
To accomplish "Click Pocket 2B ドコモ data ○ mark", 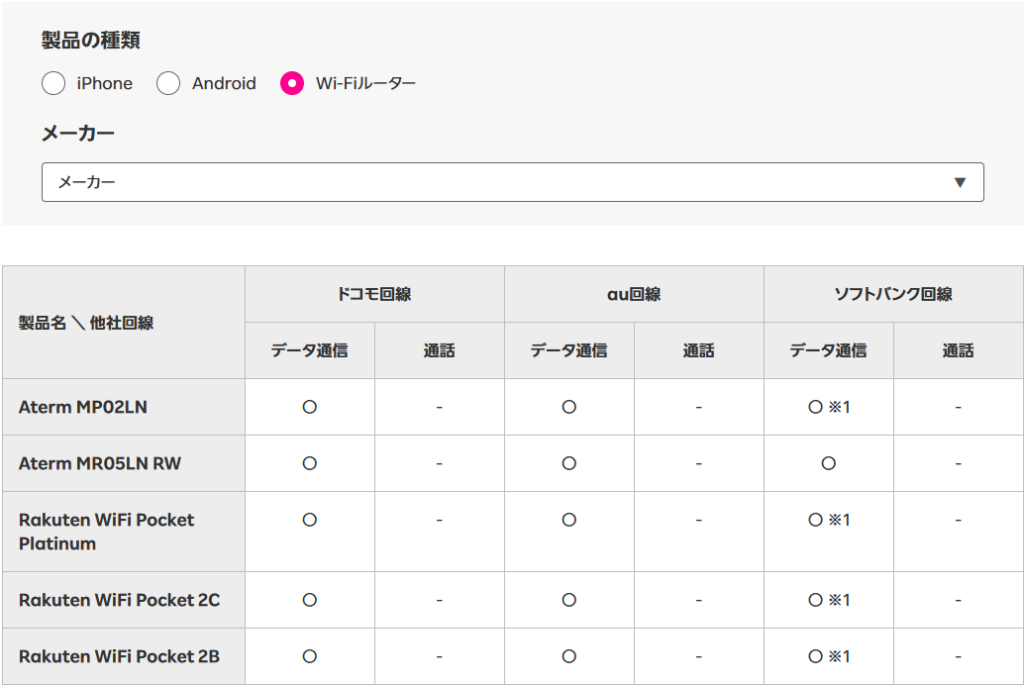I will tap(310, 656).
